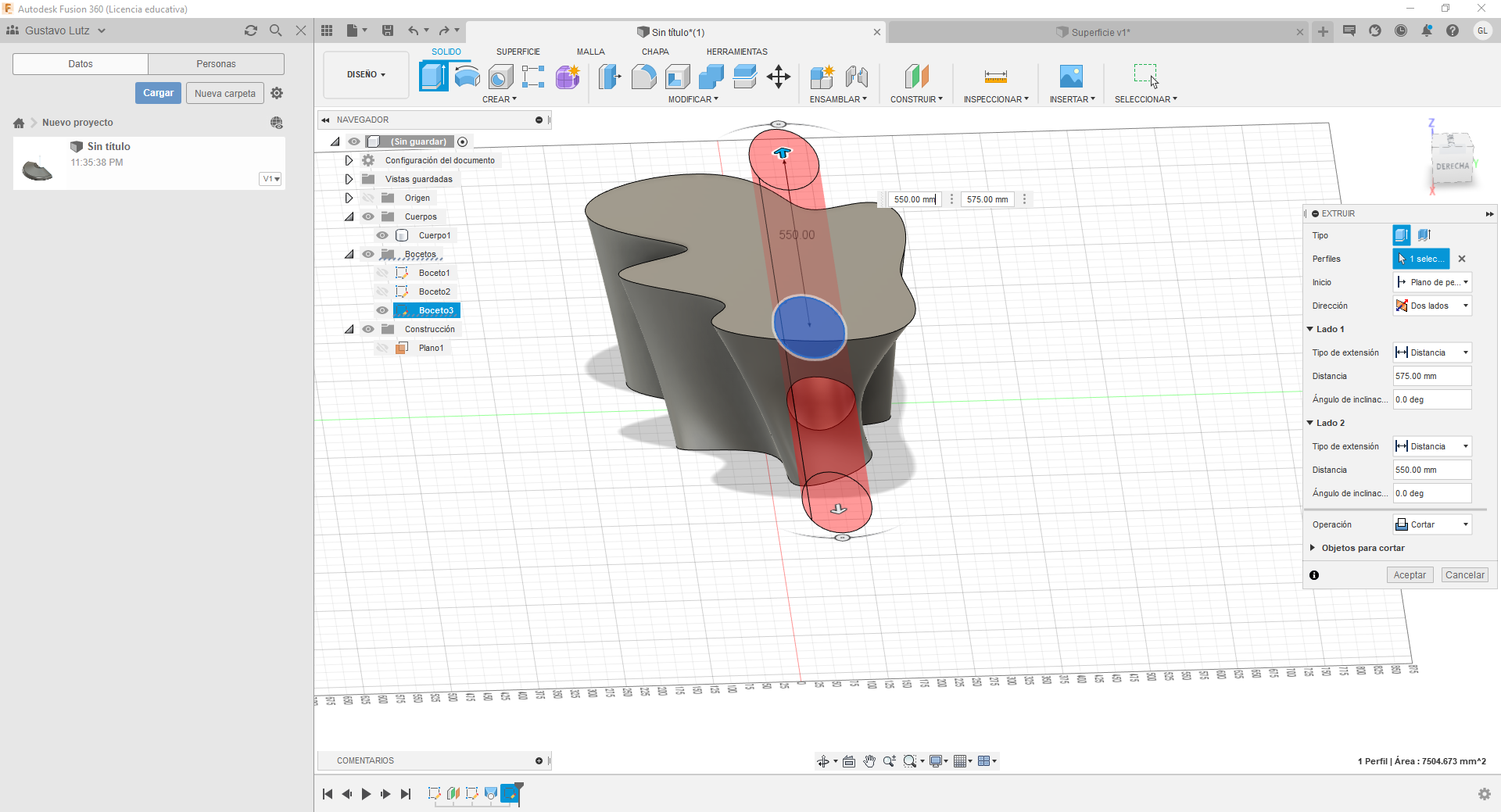1501x812 pixels.
Task: Click the New Component icon
Action: coord(822,77)
